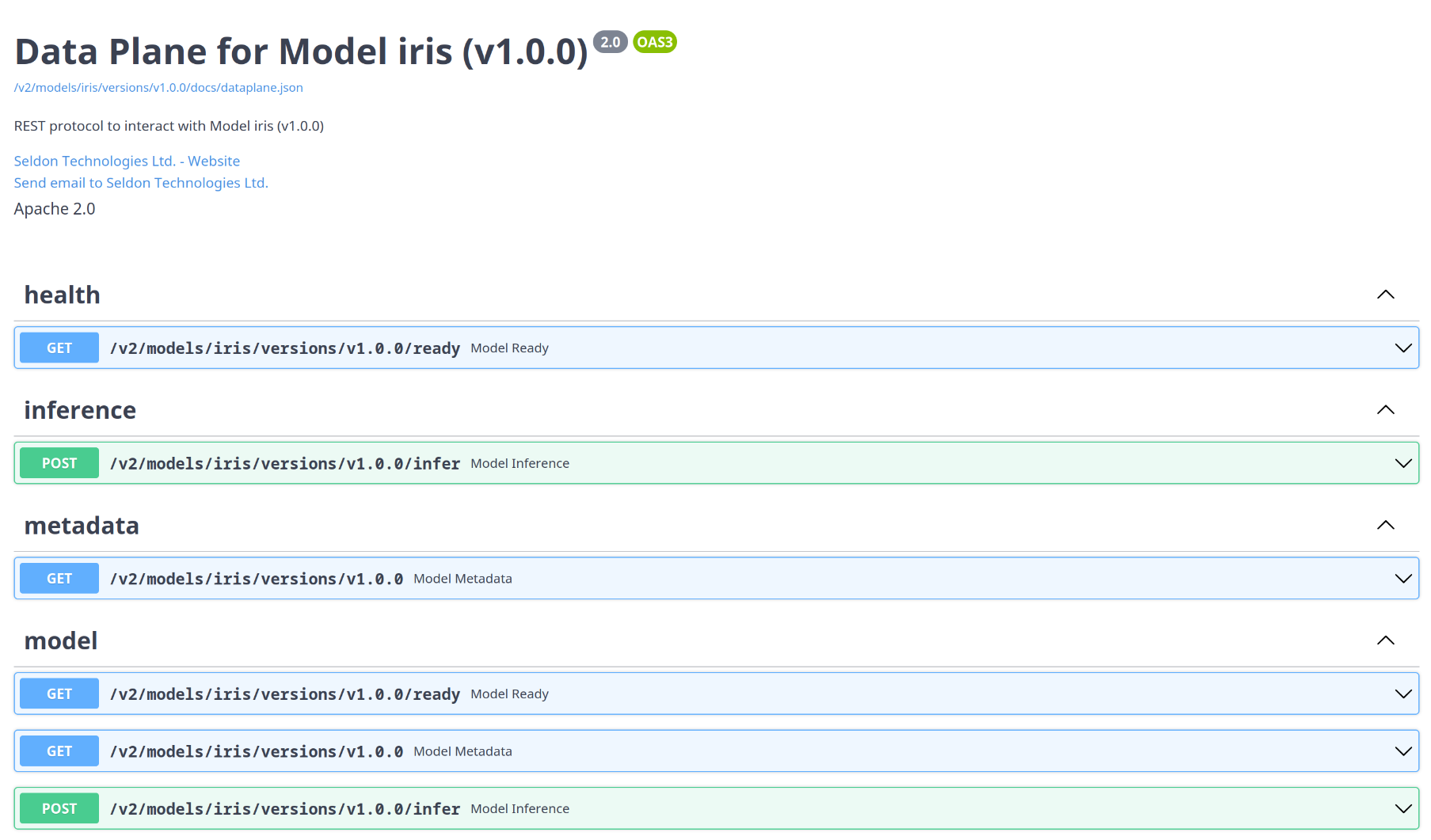Click the metadata section heading
The image size is (1431, 840).
[82, 526]
